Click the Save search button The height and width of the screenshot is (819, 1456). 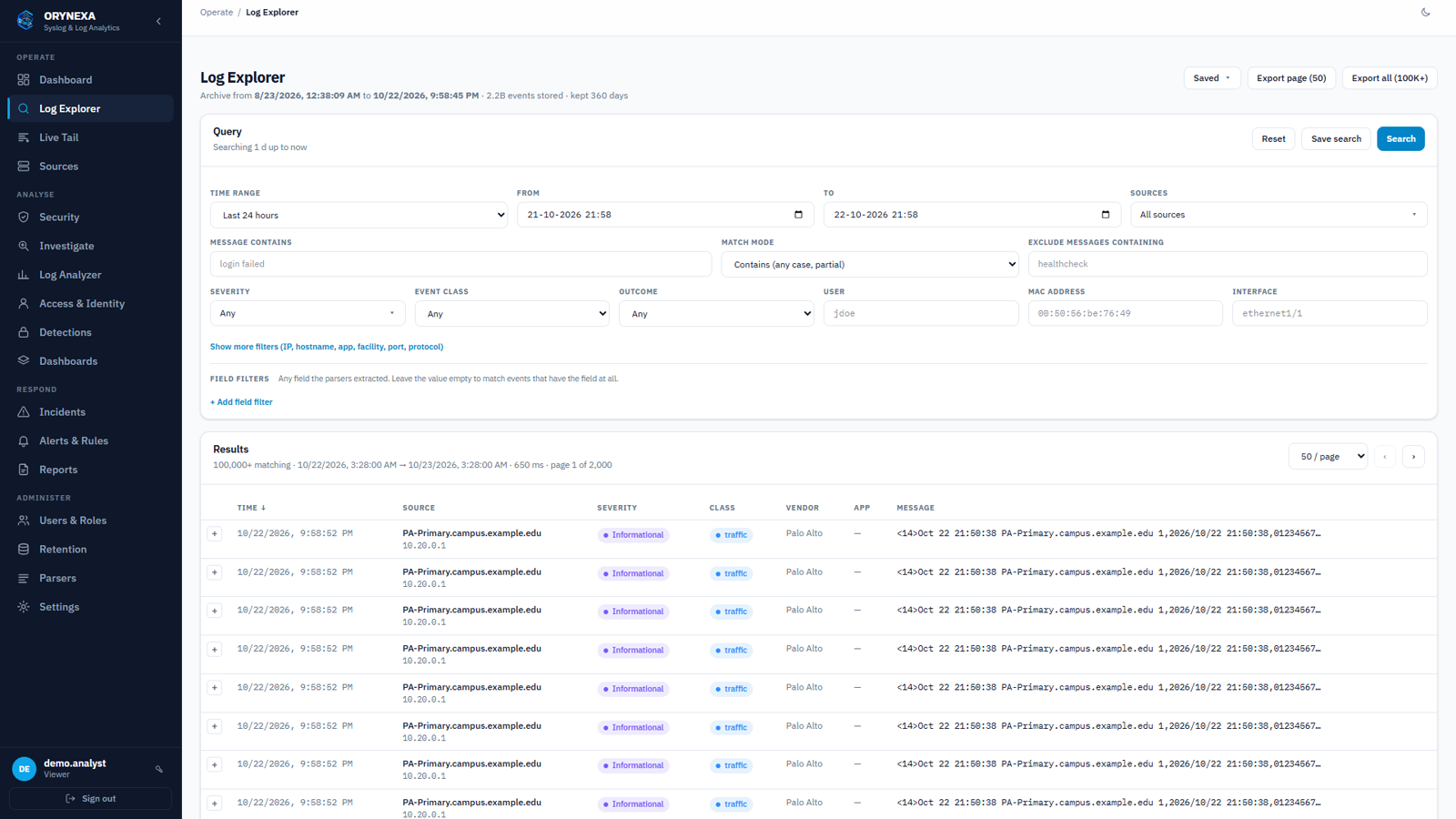click(1336, 139)
